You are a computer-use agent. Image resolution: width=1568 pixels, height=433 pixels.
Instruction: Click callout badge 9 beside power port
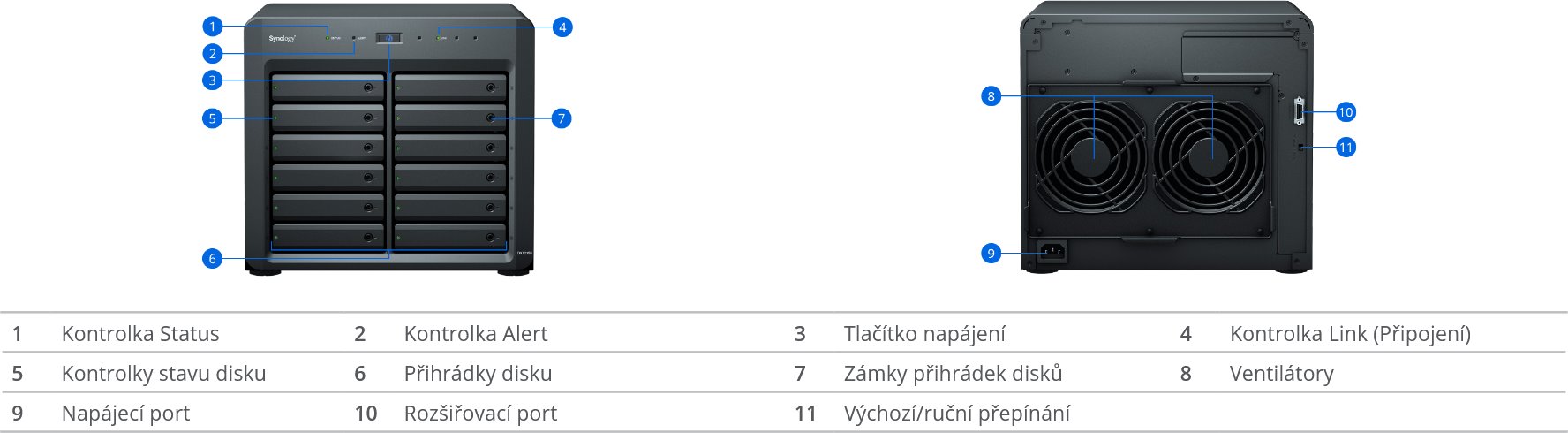991,254
